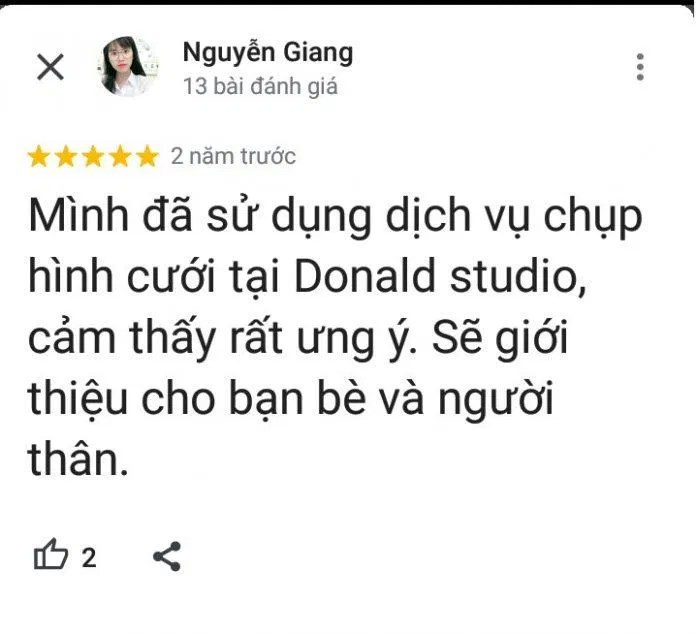Click the phrase "cảm thấy rất ưng ý"

coord(223,339)
